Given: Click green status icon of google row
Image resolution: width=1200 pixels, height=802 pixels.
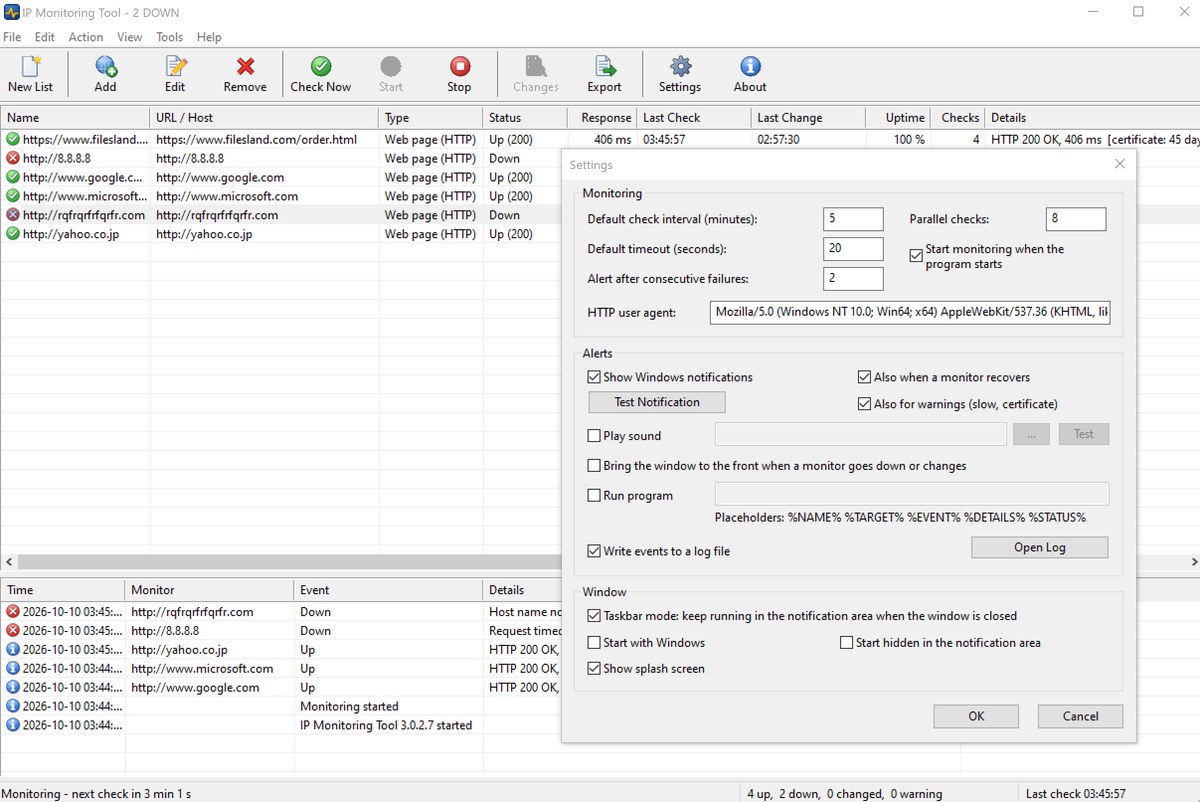Looking at the screenshot, I should tap(13, 177).
